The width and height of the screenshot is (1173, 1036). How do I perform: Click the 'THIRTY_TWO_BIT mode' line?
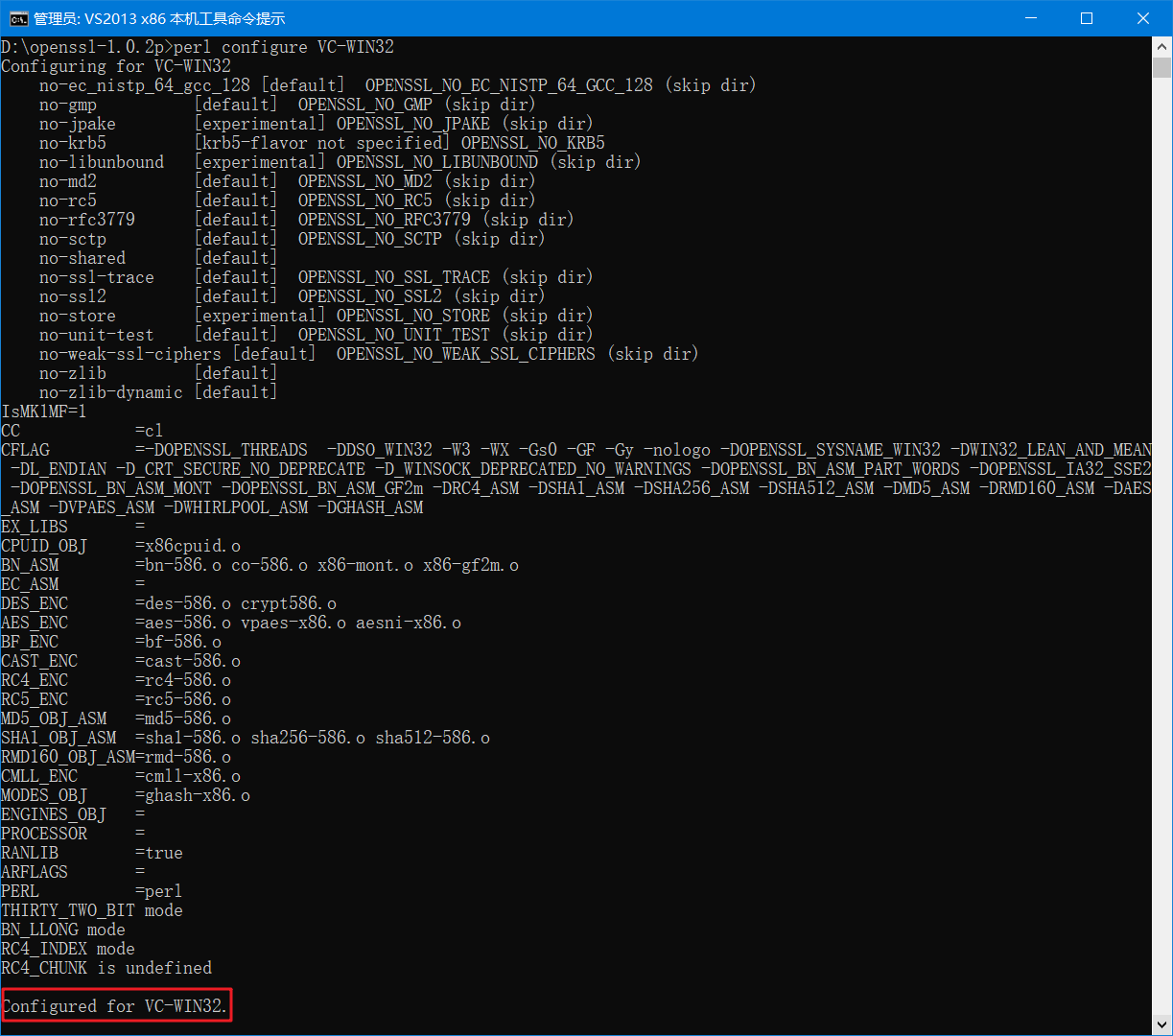92,910
